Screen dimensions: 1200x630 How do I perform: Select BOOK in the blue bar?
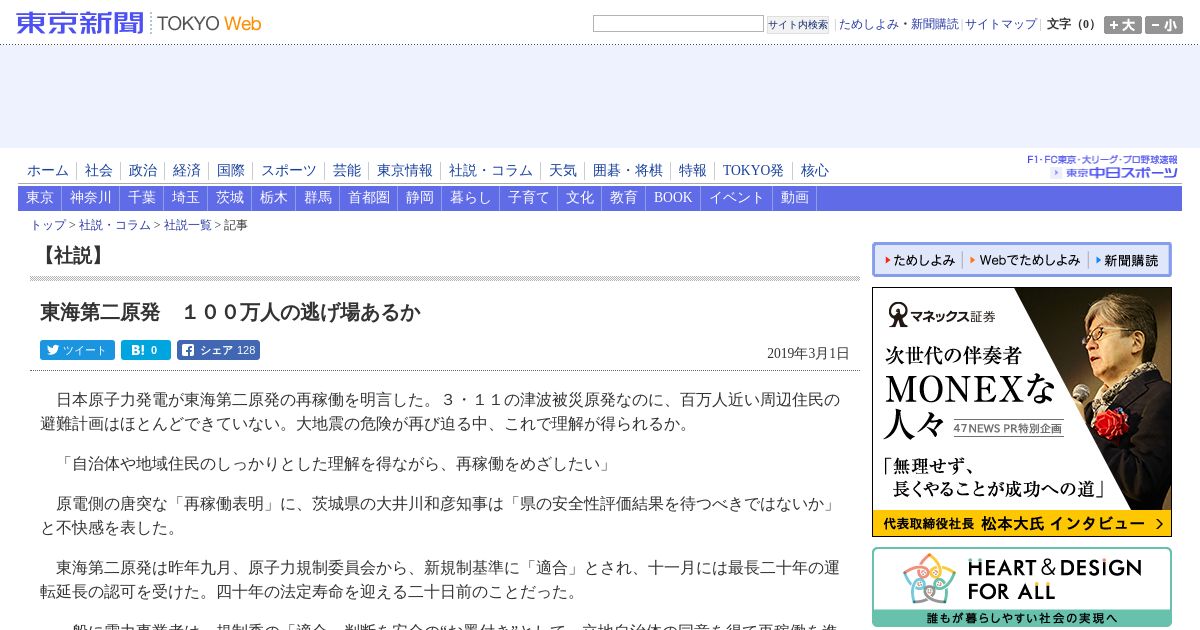[673, 198]
